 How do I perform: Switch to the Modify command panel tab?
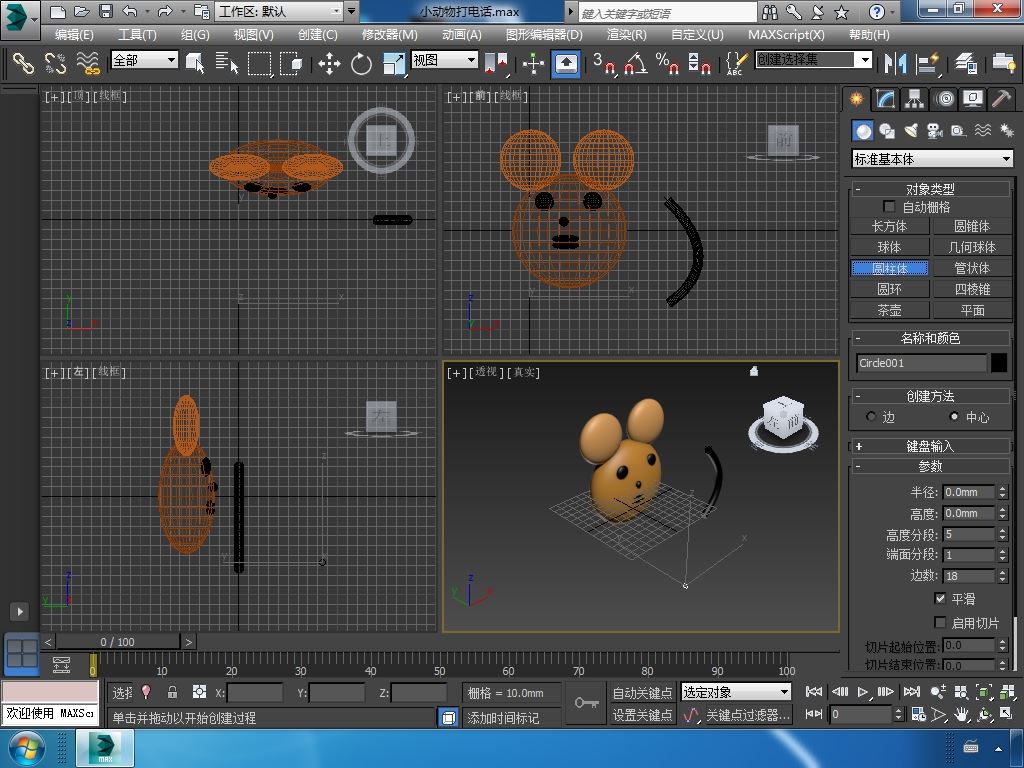point(886,99)
